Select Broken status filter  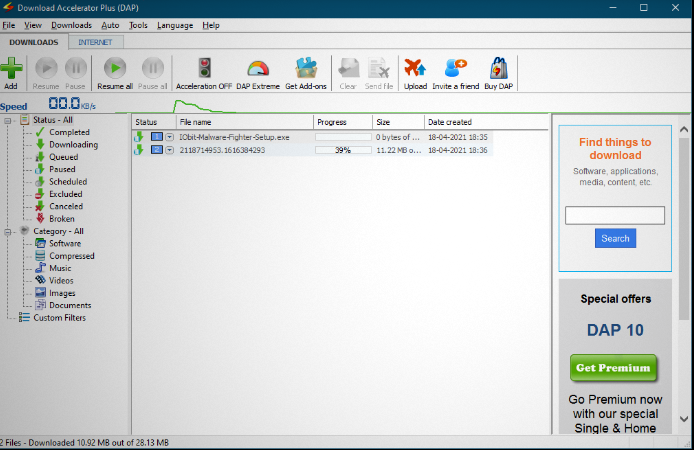pyautogui.click(x=62, y=219)
